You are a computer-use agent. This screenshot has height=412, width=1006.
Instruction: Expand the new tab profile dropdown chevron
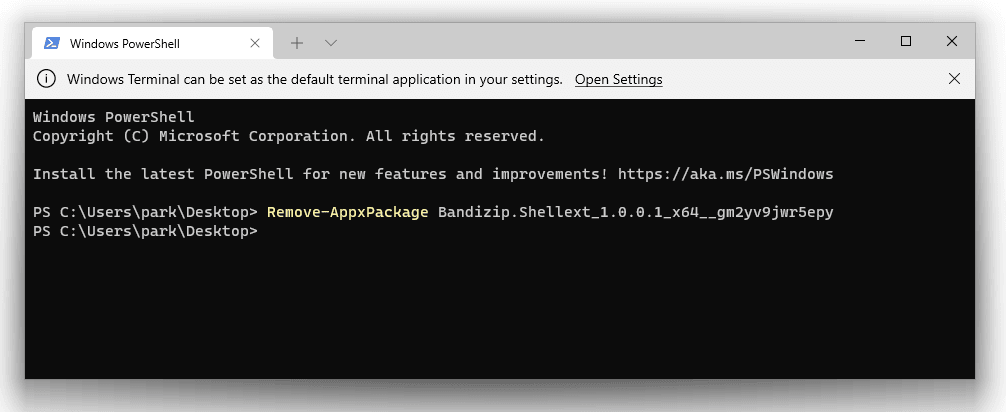pos(332,43)
